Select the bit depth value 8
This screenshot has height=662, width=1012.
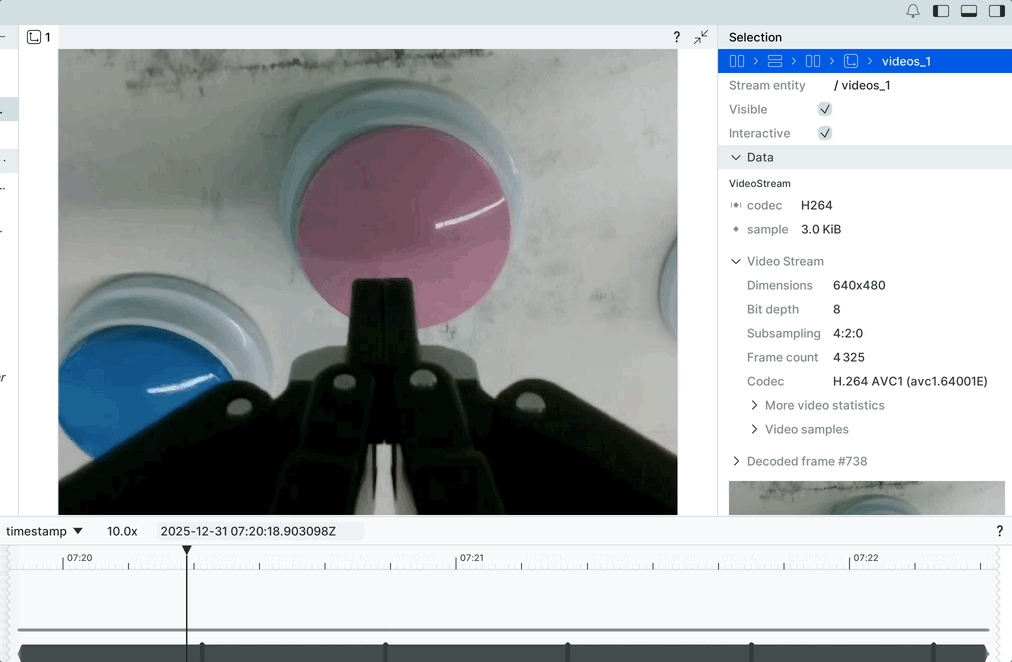[836, 309]
